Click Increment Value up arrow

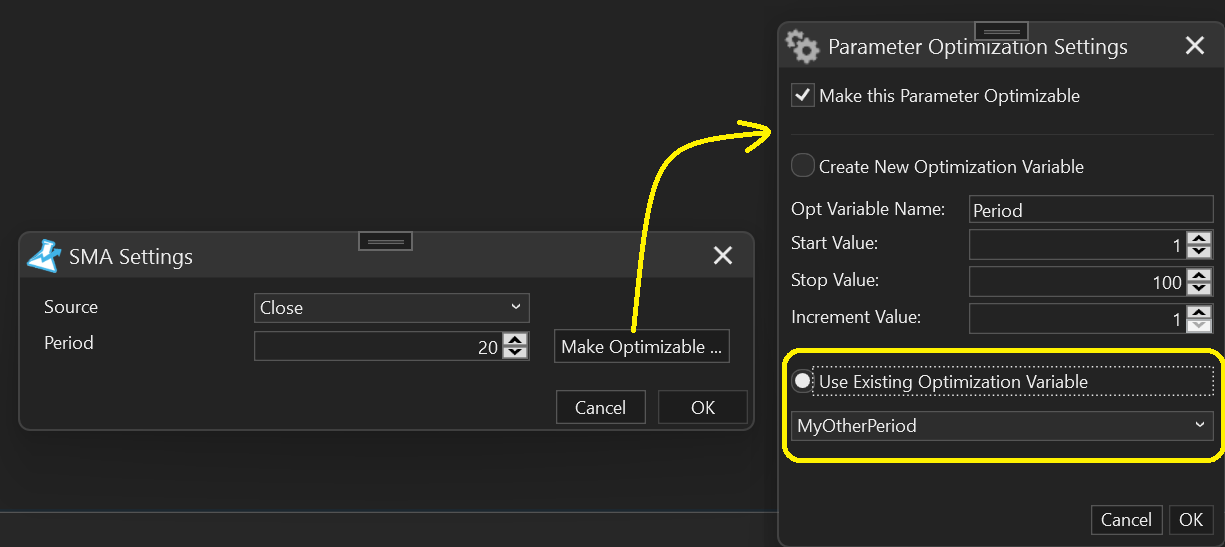click(x=1199, y=312)
